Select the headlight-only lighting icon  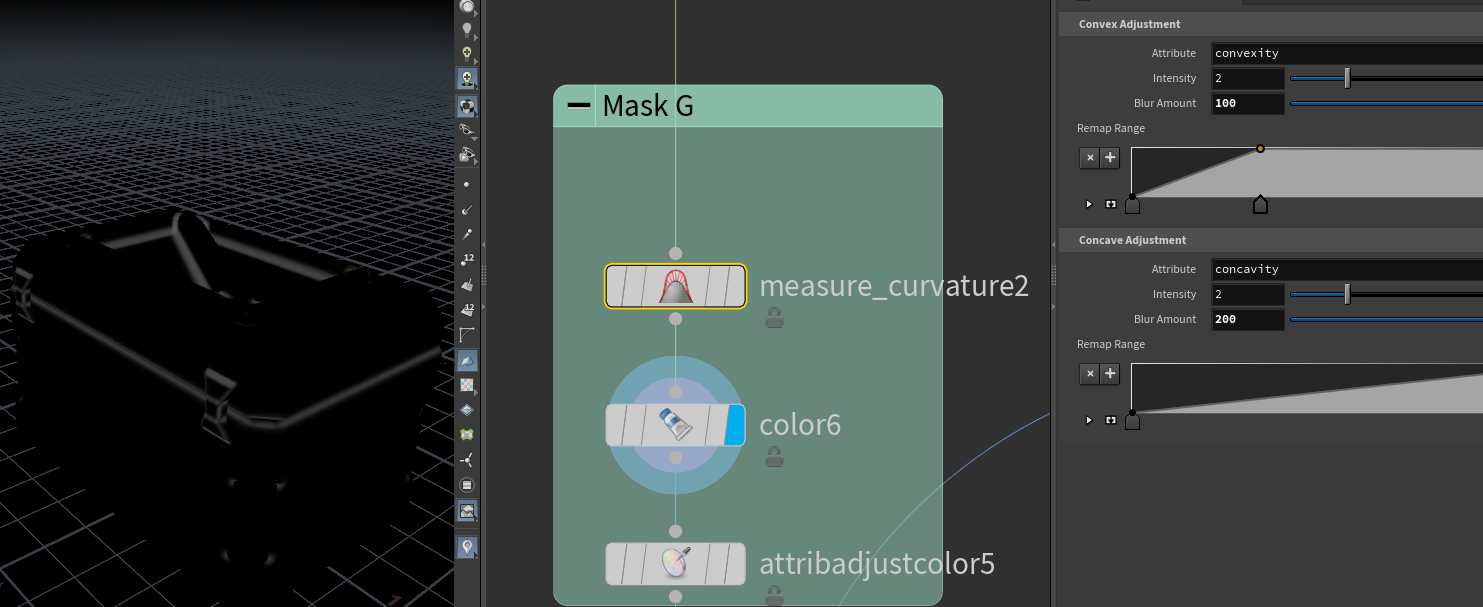[x=466, y=54]
